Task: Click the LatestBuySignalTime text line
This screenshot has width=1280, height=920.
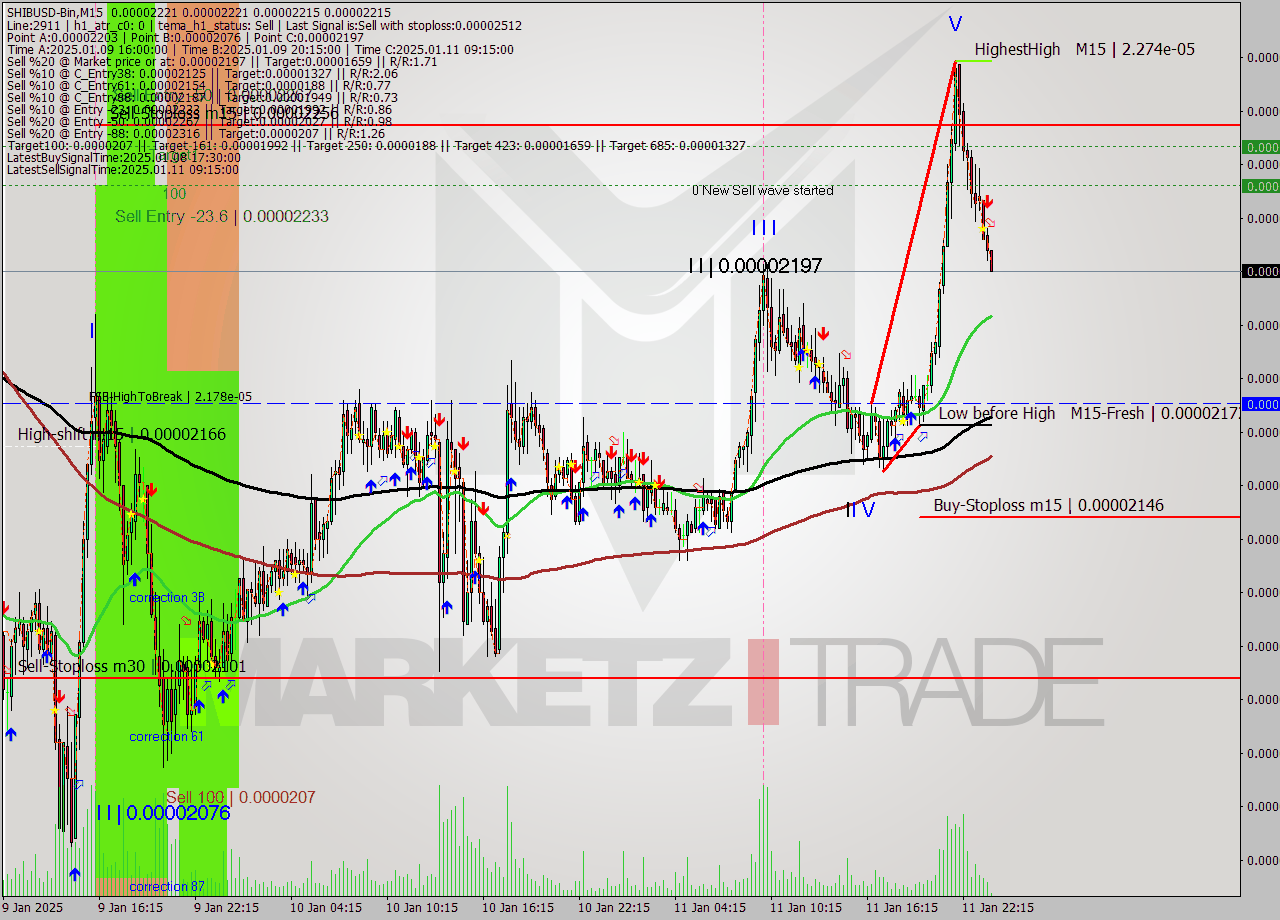Action: coord(123,157)
